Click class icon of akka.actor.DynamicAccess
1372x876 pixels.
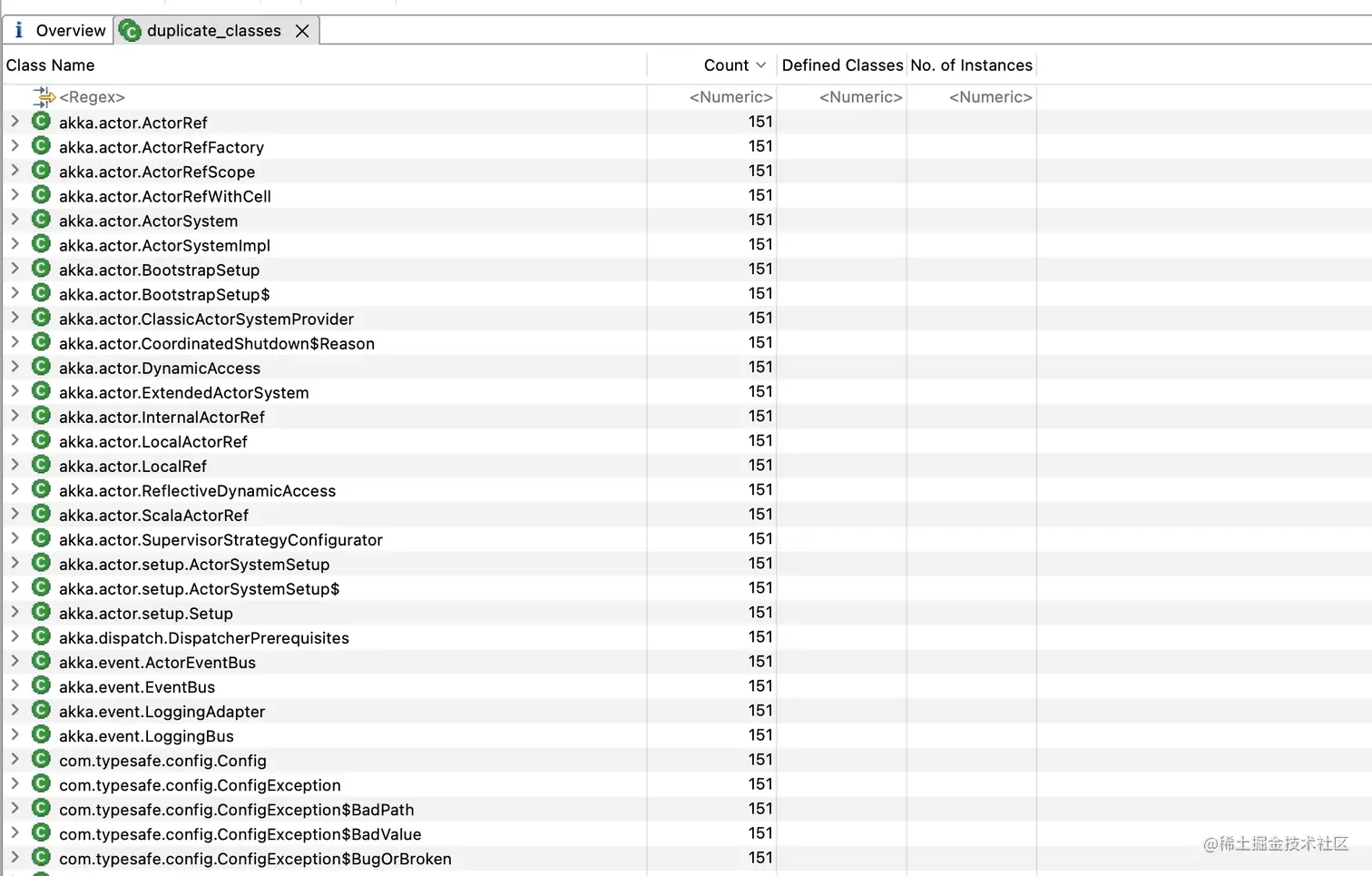41,366
